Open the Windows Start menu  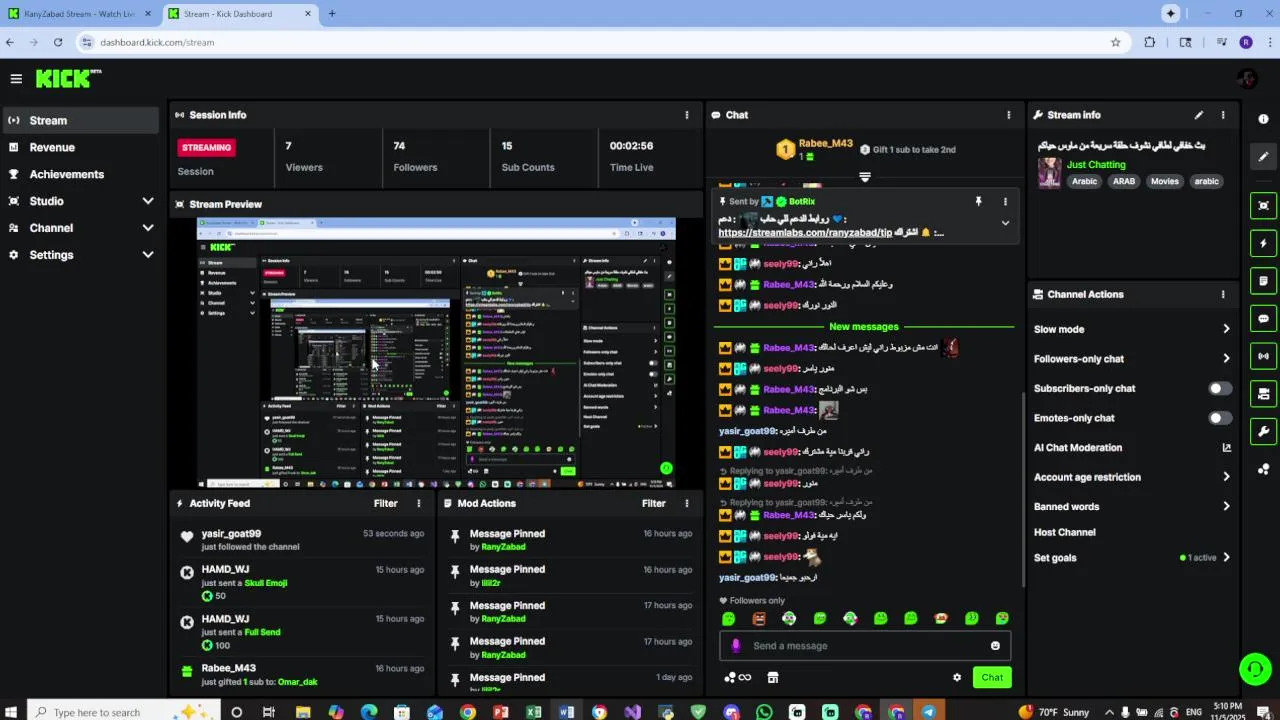pyautogui.click(x=13, y=712)
